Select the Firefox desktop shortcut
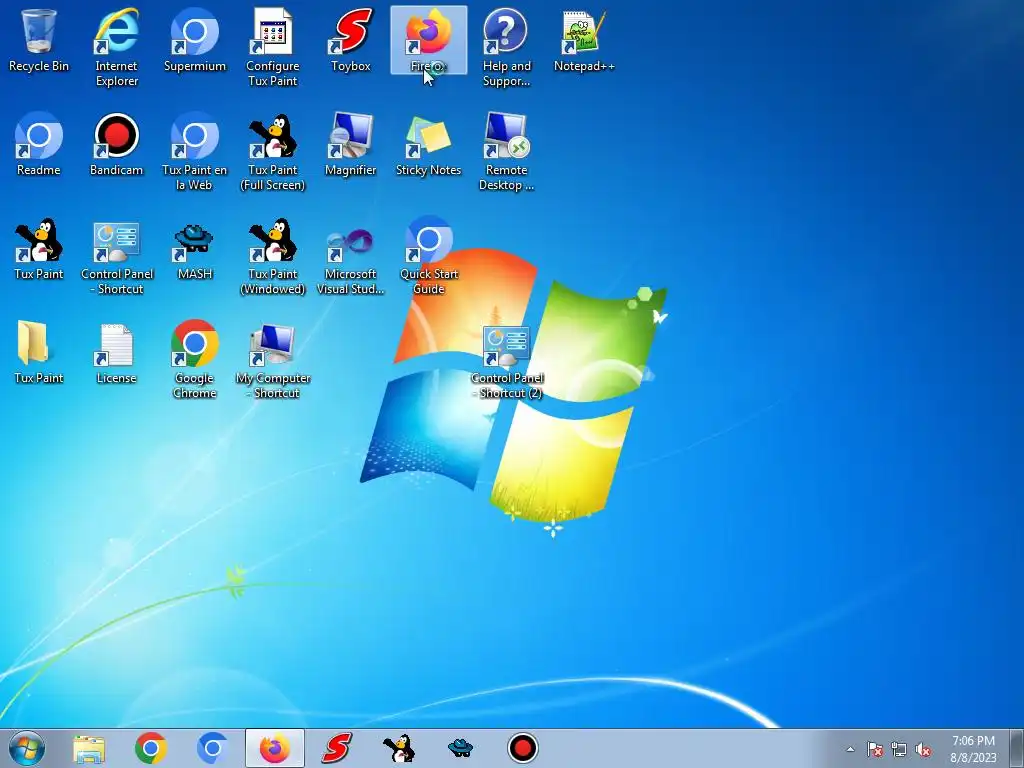The width and height of the screenshot is (1024, 768). pyautogui.click(x=428, y=40)
